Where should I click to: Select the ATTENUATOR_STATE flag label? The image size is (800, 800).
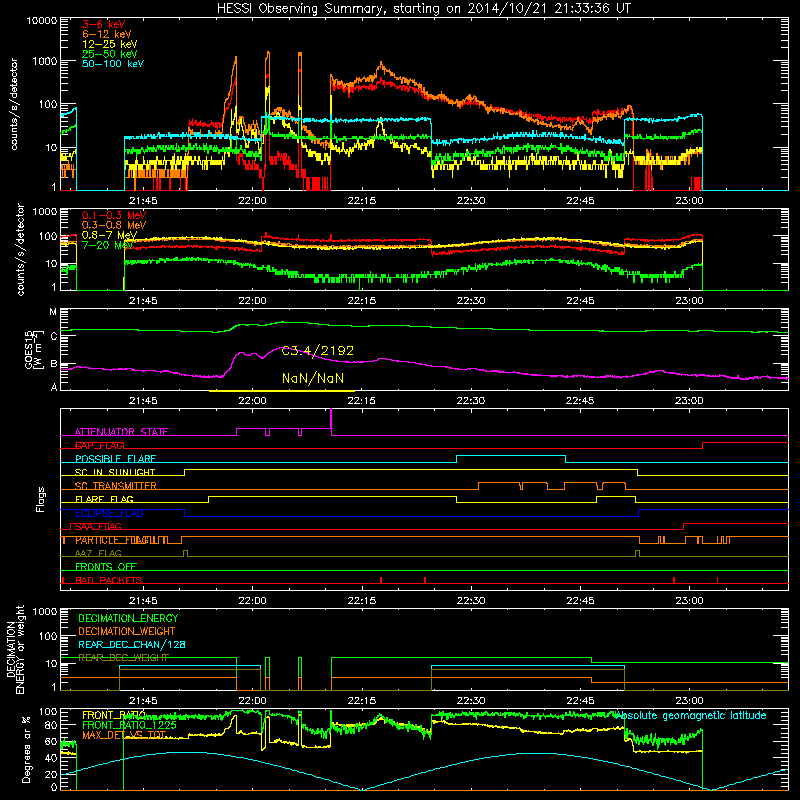[121, 432]
